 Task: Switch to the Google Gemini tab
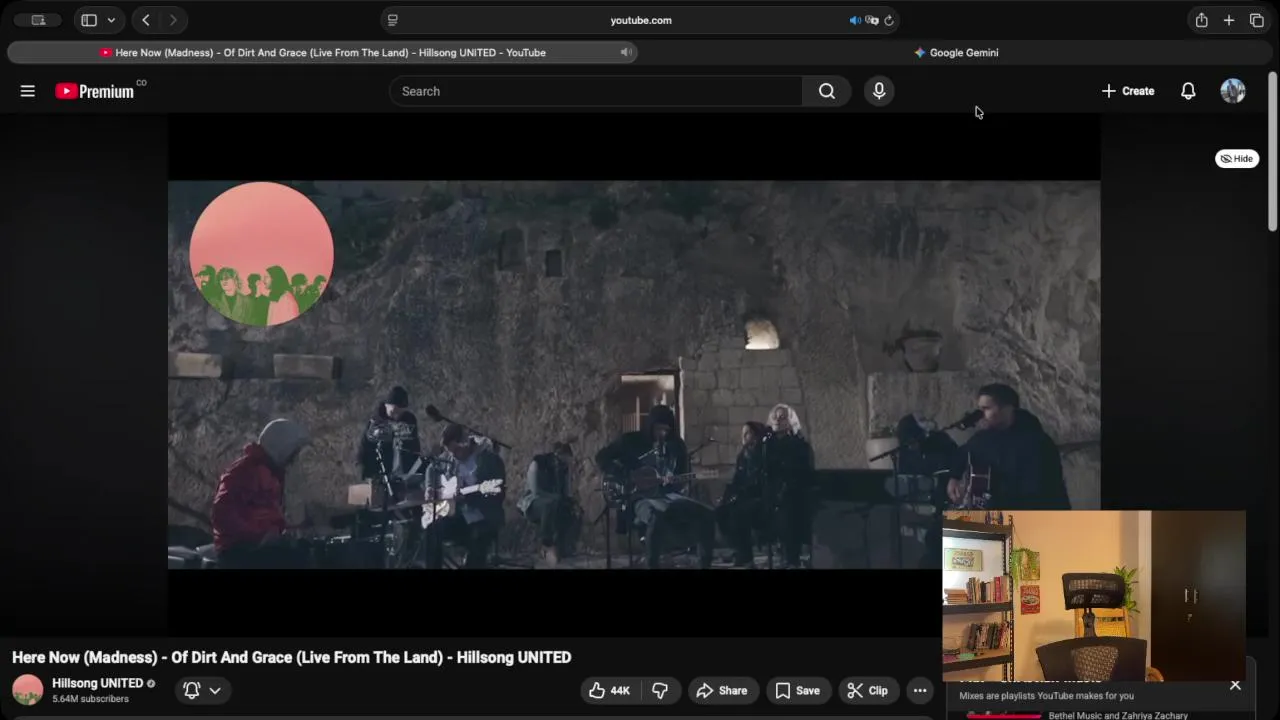(x=956, y=53)
